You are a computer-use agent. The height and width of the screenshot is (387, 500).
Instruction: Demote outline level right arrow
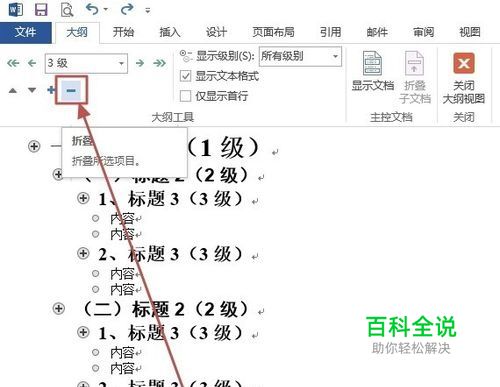(x=140, y=63)
